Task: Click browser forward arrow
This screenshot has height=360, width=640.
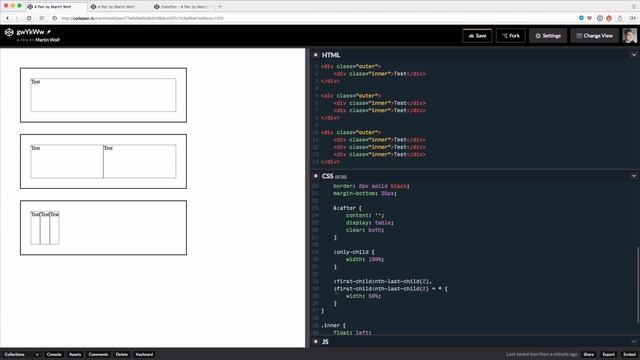Action: [x=17, y=18]
